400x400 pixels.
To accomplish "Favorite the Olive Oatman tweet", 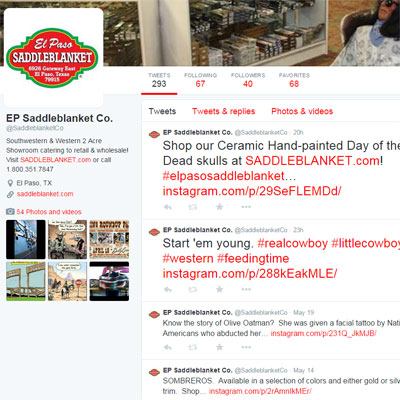I will coord(219,347).
